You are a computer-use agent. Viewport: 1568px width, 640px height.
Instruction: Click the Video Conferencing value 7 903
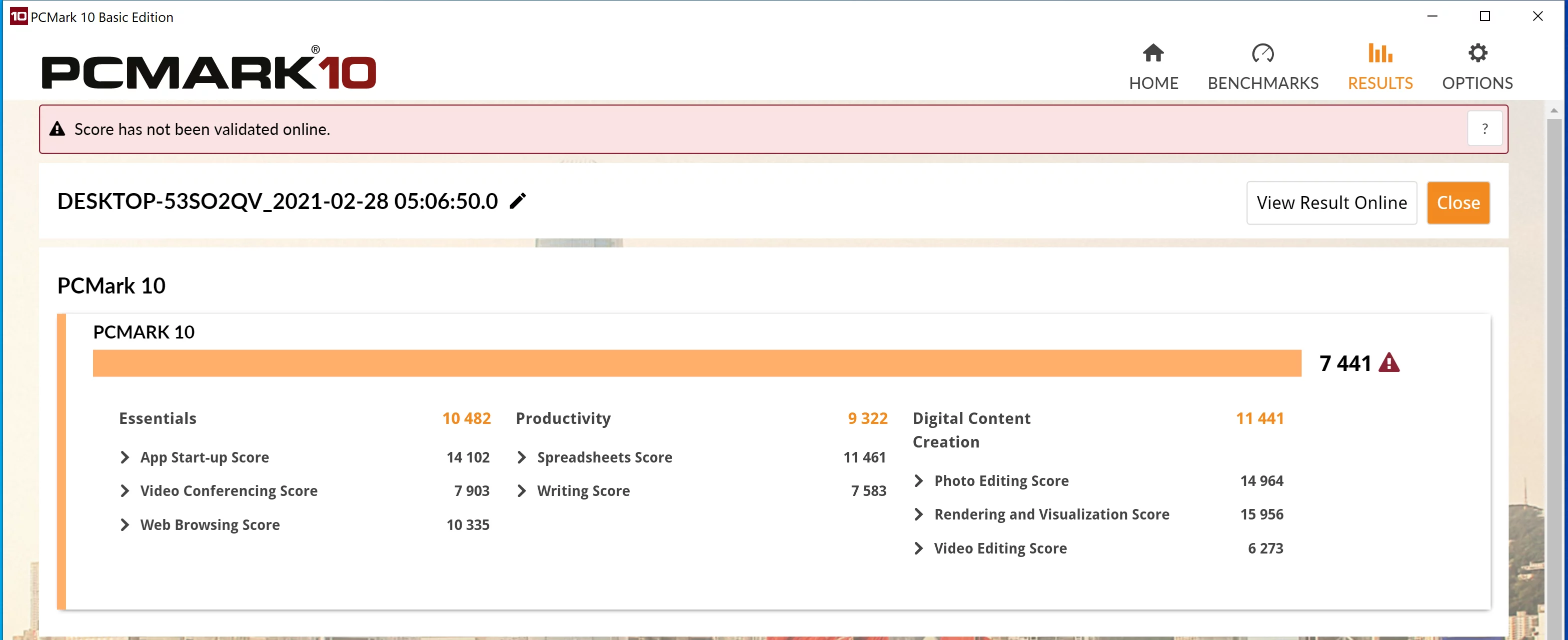472,490
